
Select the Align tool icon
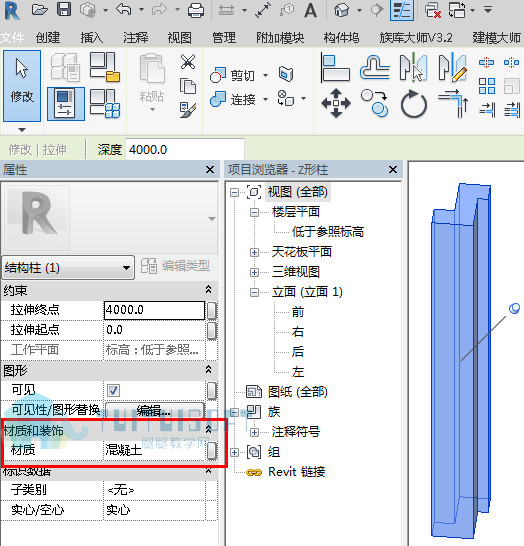[335, 67]
